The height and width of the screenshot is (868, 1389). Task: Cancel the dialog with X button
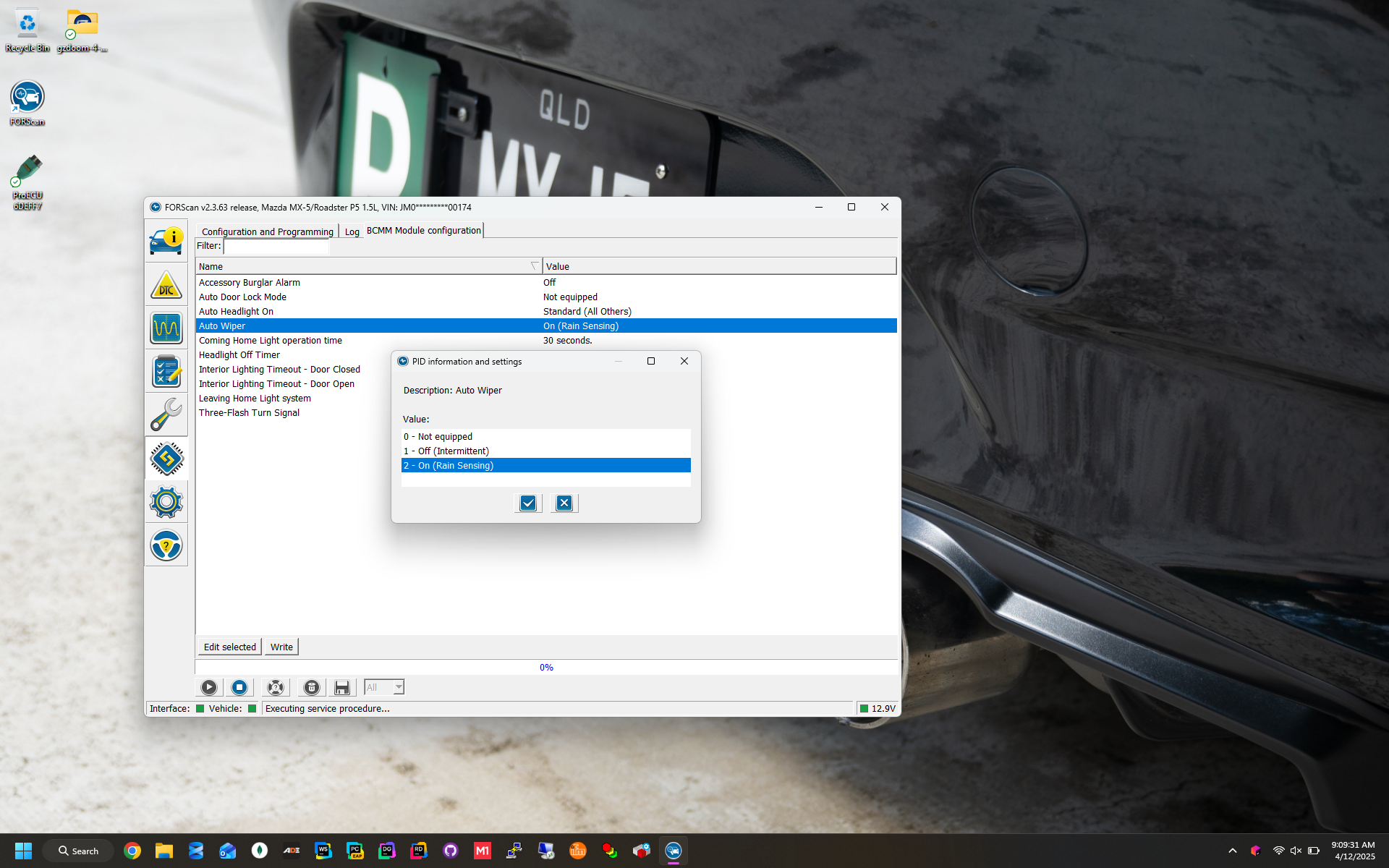pos(564,503)
